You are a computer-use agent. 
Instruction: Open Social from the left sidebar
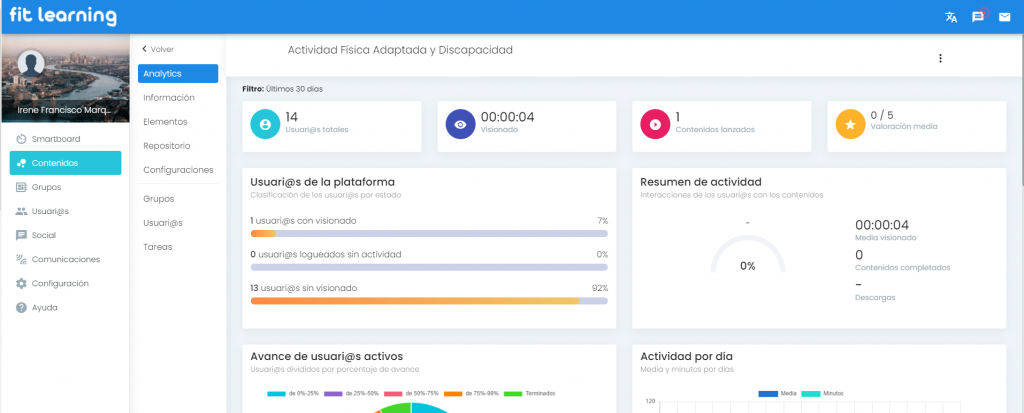(x=43, y=235)
